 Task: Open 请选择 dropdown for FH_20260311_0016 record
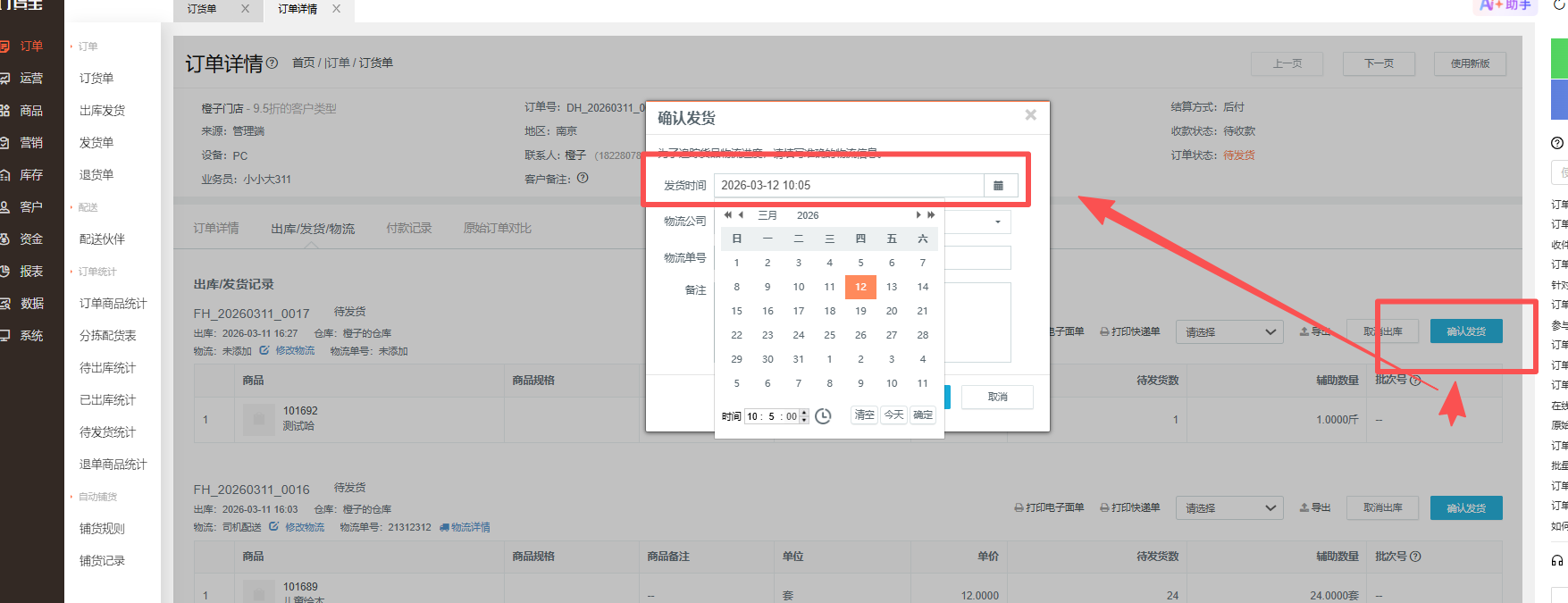1229,507
